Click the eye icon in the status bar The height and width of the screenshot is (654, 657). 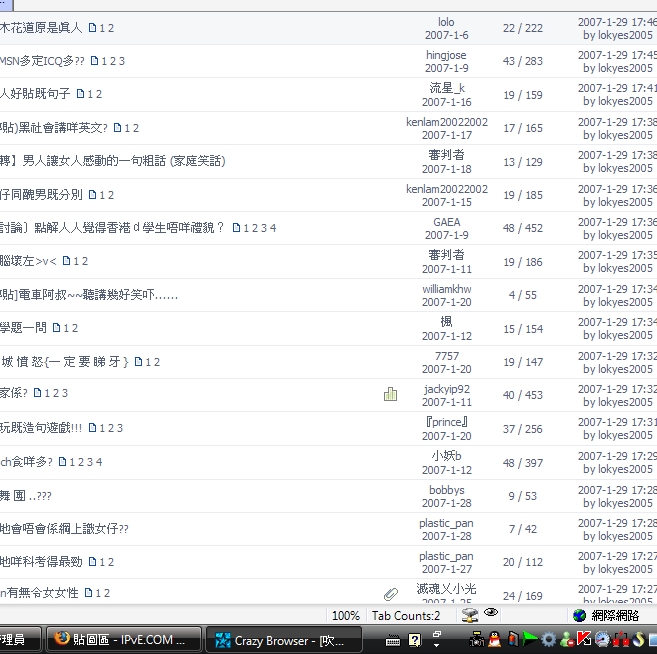point(491,613)
